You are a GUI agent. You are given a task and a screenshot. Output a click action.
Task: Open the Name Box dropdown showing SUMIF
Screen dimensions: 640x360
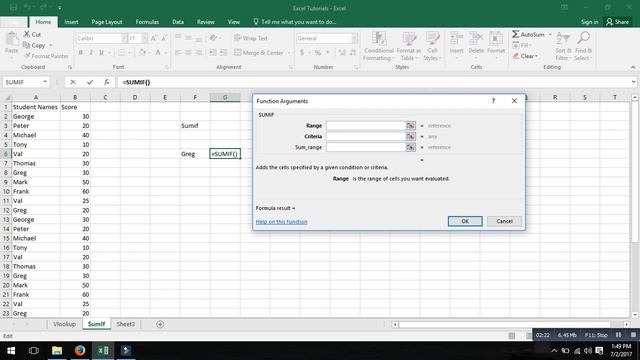[45, 82]
